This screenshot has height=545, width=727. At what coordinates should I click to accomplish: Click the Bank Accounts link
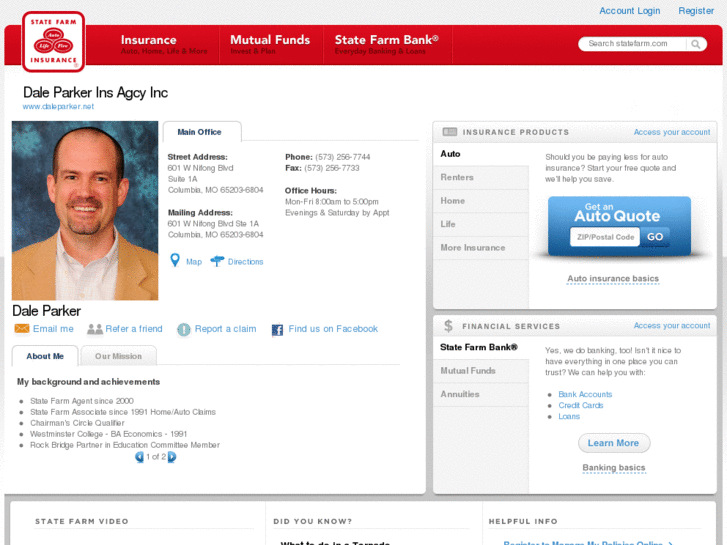(x=585, y=394)
